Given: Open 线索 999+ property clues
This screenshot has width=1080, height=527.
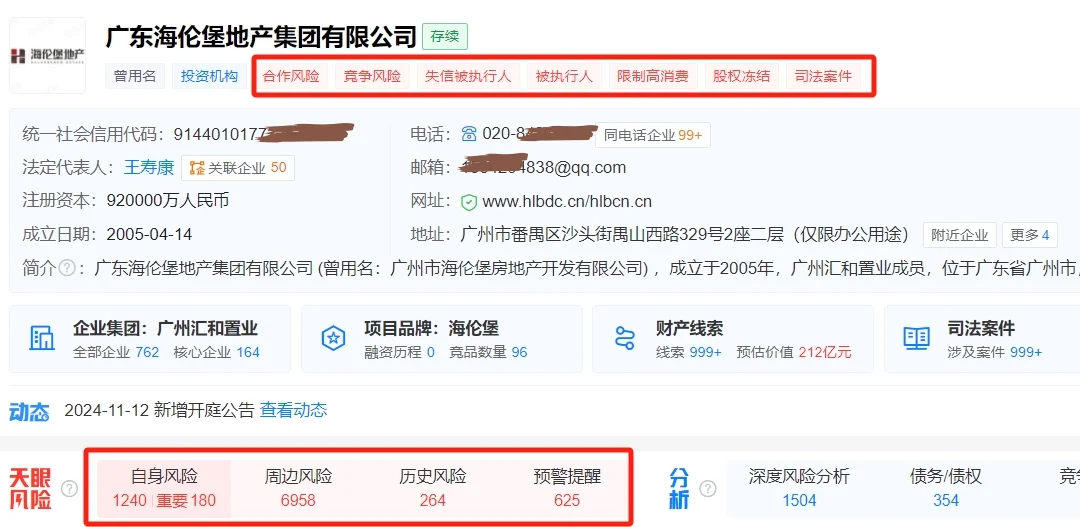Looking at the screenshot, I should click(689, 352).
